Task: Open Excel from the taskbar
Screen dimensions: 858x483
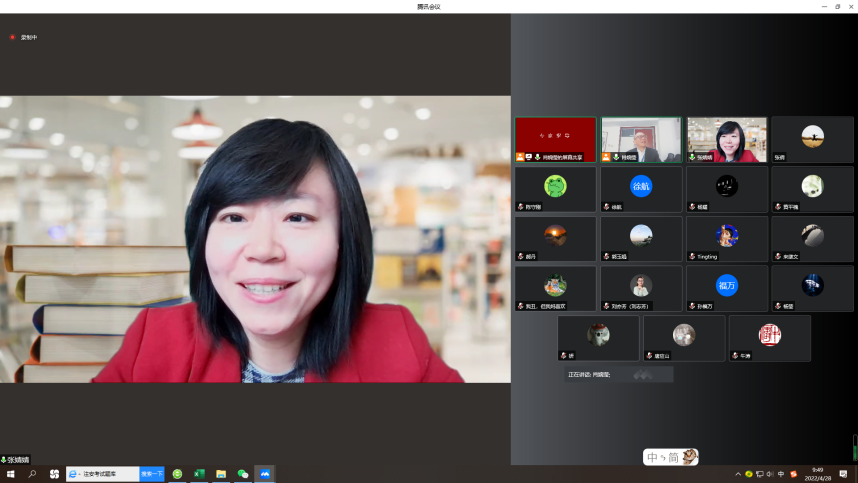Action: pyautogui.click(x=199, y=474)
